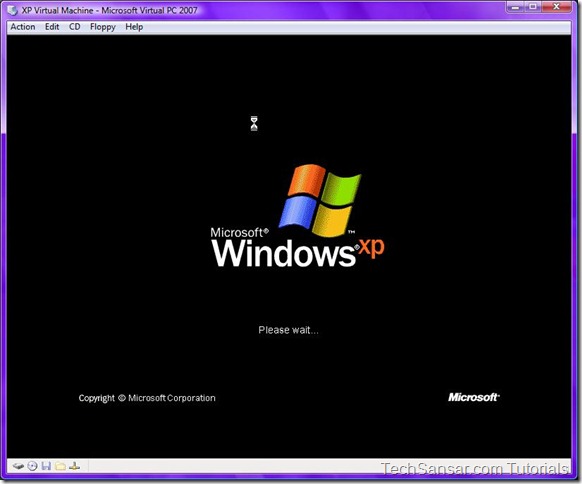The width and height of the screenshot is (582, 484).
Task: Click the Virtual PC title bar icon
Action: pos(13,10)
